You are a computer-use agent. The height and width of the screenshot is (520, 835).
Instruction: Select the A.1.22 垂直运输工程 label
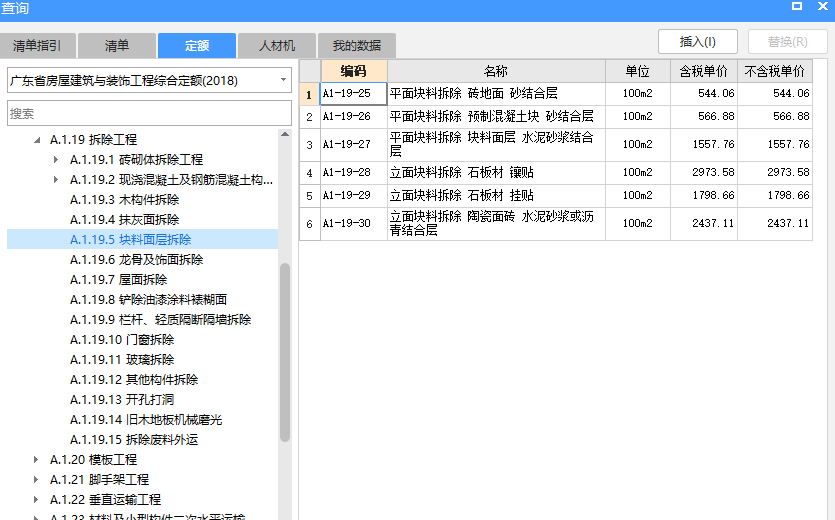coord(105,499)
